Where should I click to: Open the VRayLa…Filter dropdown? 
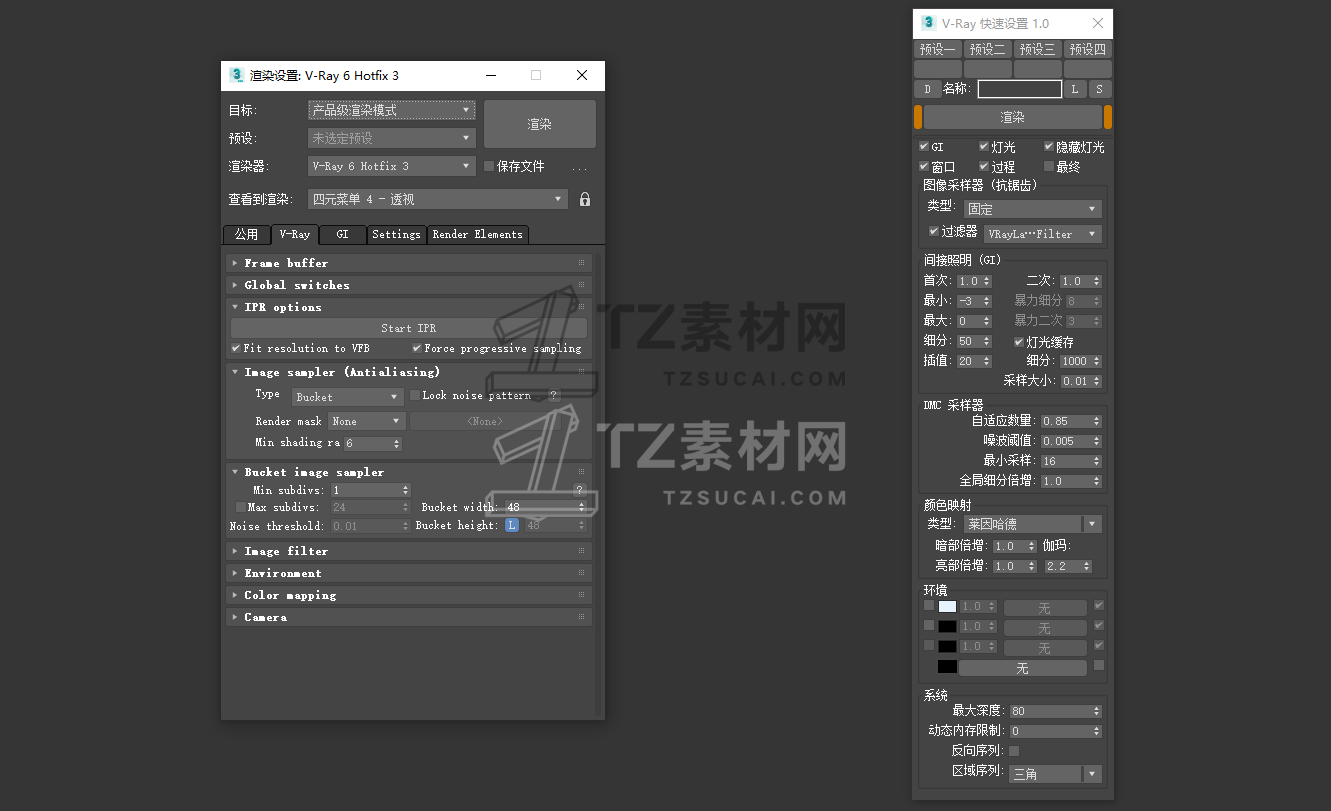click(1043, 234)
